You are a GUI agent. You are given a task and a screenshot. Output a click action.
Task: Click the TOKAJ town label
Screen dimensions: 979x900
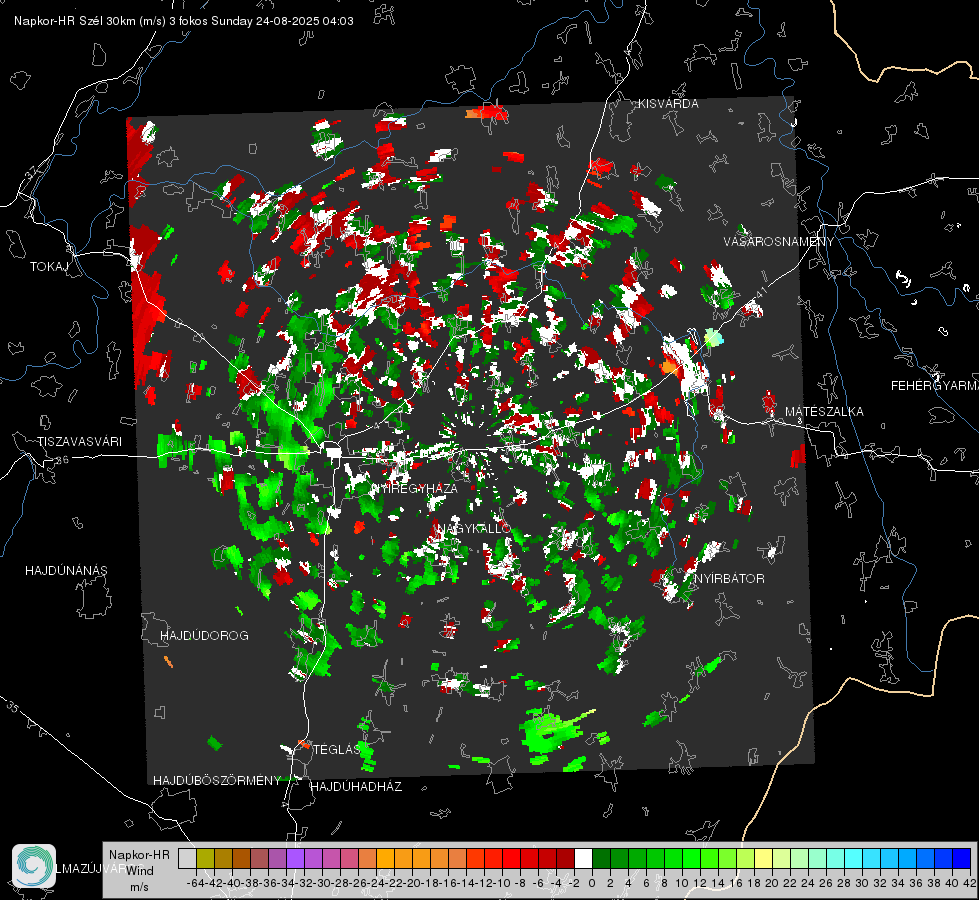(49, 267)
